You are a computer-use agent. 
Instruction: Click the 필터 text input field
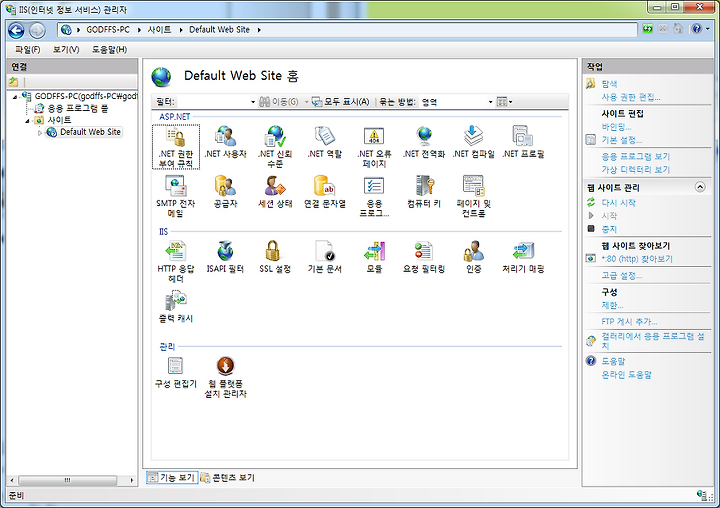(213, 102)
